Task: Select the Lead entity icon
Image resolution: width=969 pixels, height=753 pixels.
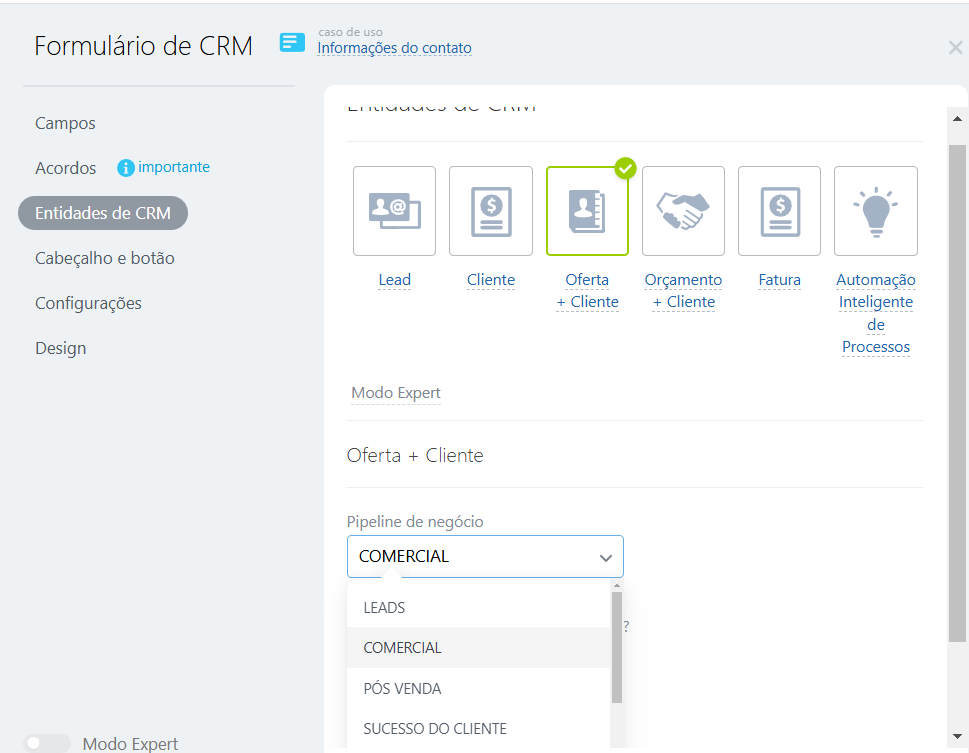Action: (x=394, y=211)
